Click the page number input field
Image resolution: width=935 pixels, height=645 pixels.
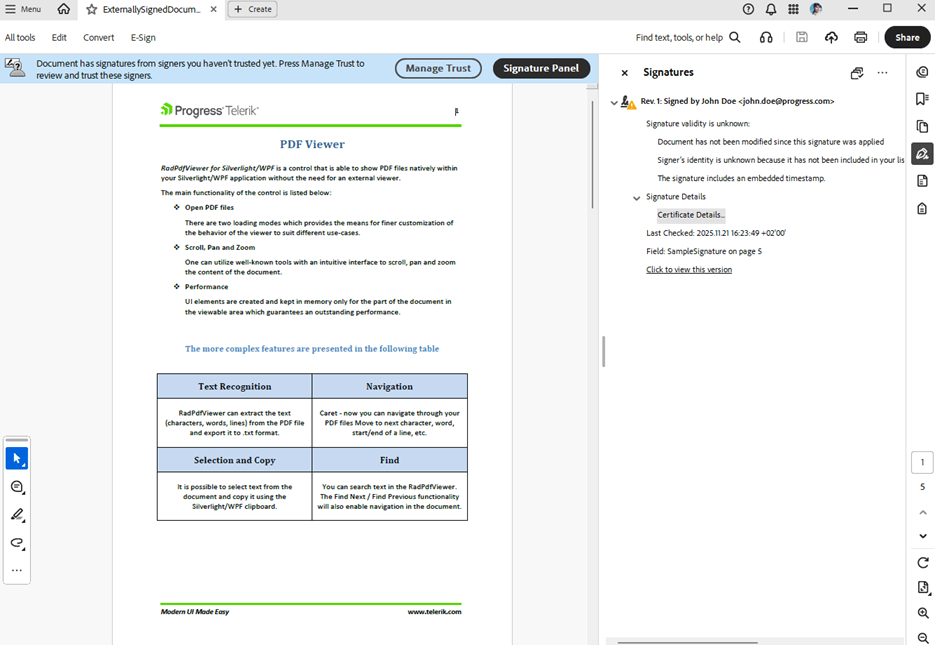pyautogui.click(x=922, y=461)
